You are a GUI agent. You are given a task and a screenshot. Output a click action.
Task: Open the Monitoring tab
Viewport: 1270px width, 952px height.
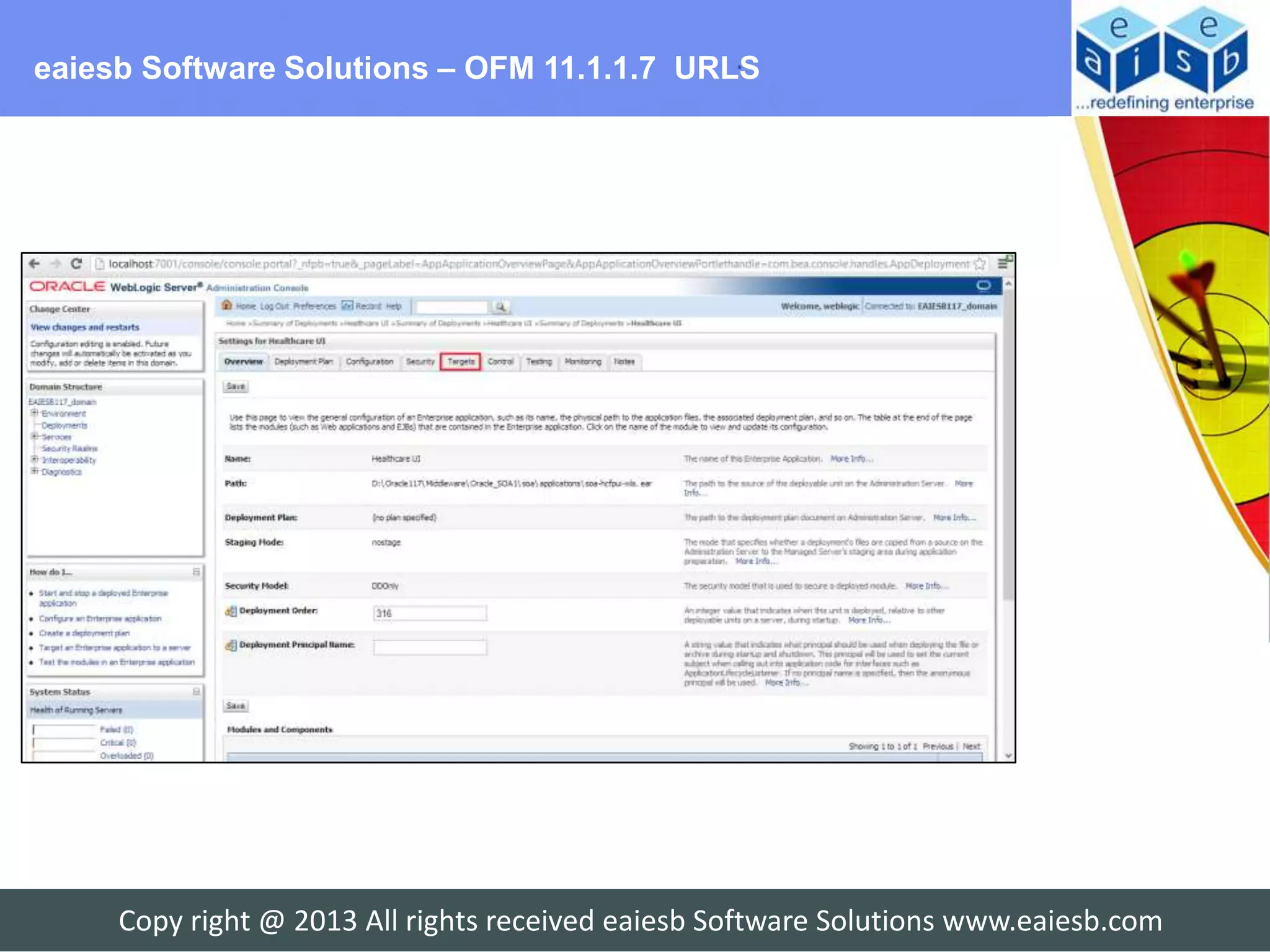(x=583, y=361)
